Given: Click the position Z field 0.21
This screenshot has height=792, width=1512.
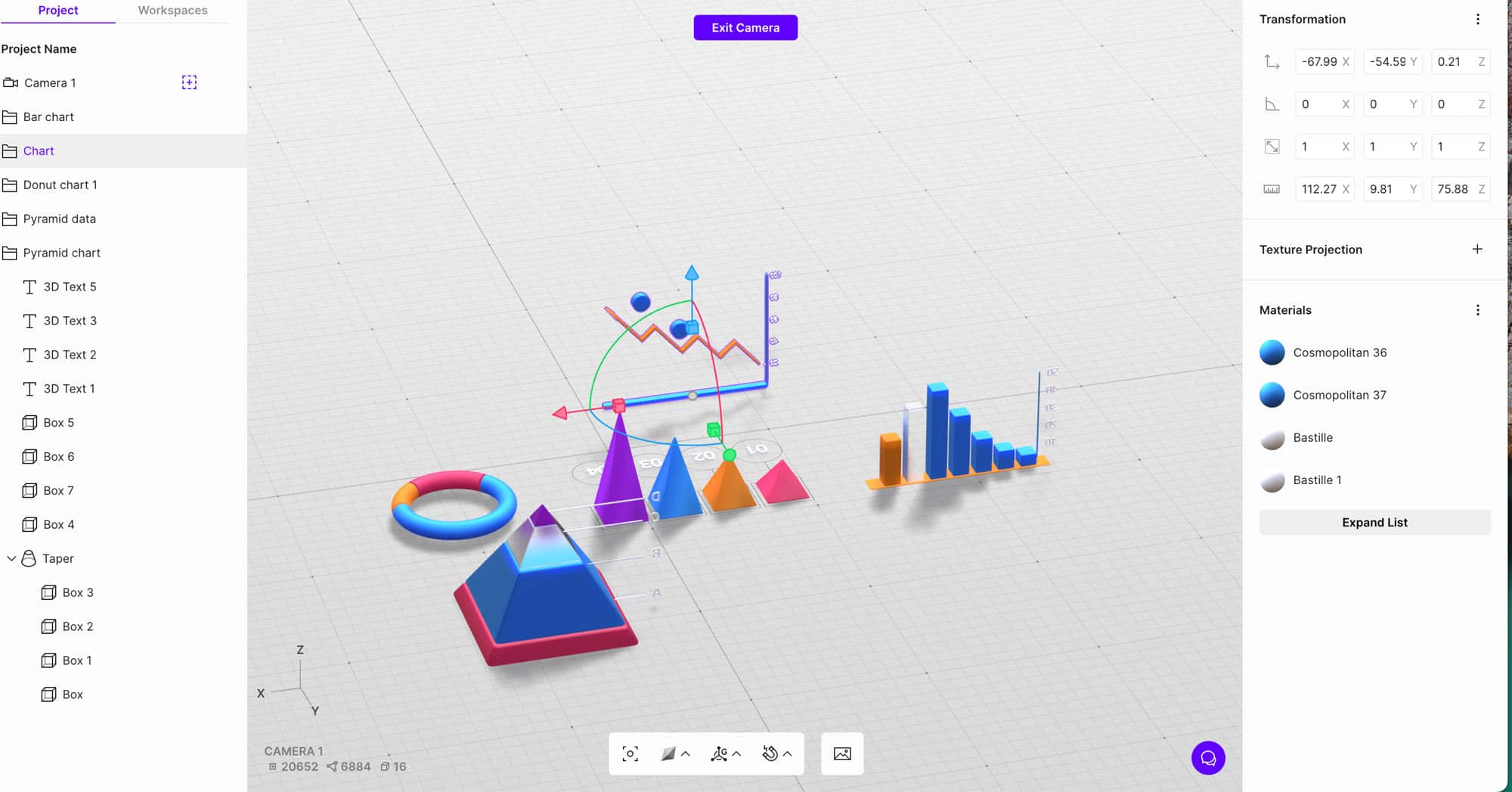Looking at the screenshot, I should coord(1461,62).
